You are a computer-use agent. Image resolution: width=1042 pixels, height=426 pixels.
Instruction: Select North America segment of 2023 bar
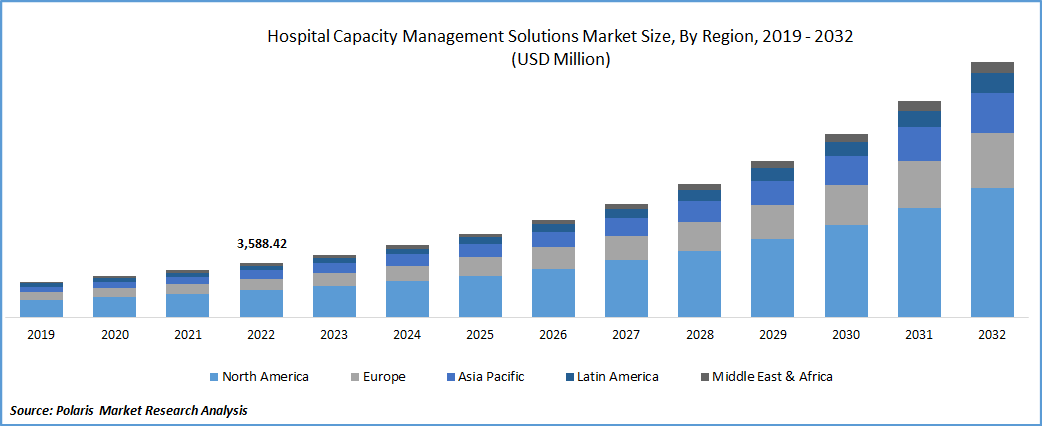click(334, 302)
